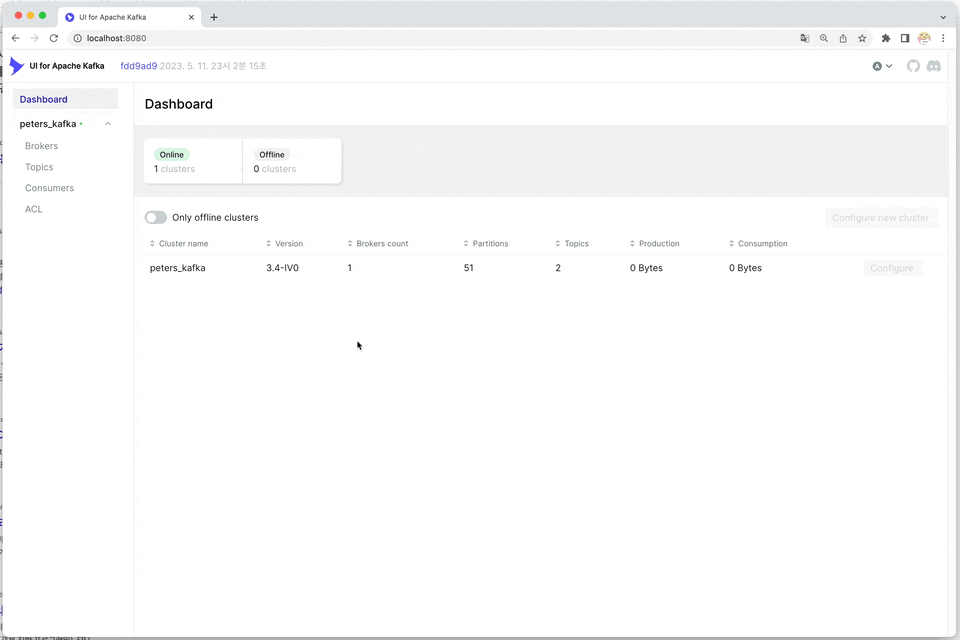960x640 pixels.
Task: Sort by Production column
Action: coord(654,243)
